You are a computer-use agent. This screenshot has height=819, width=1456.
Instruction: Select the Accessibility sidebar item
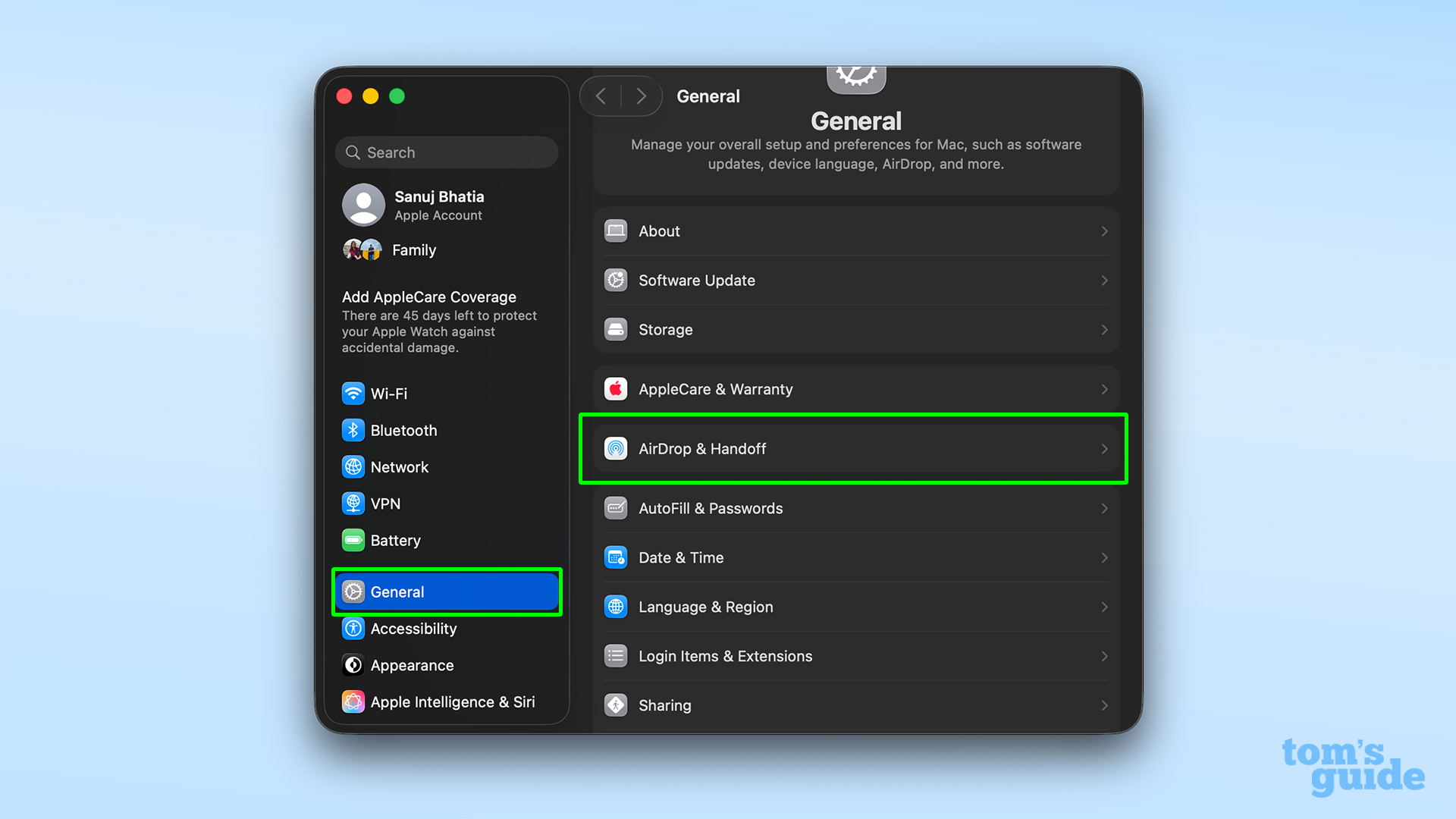(x=413, y=629)
